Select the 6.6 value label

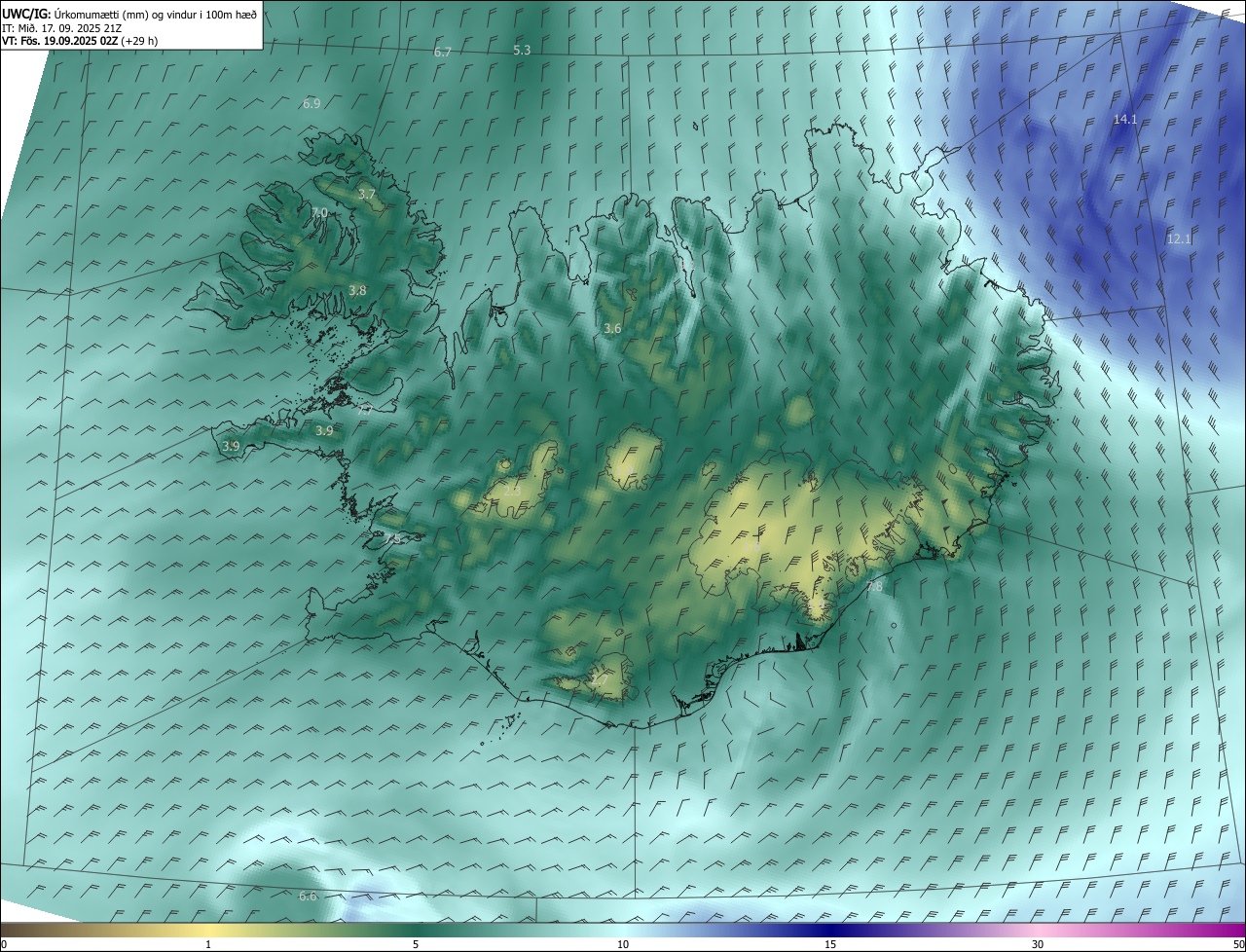coord(308,896)
